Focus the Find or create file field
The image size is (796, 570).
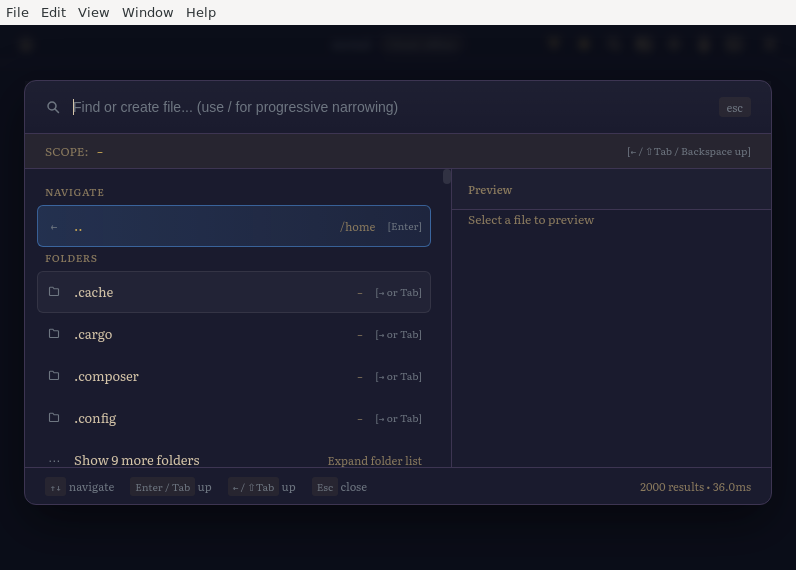pos(391,107)
